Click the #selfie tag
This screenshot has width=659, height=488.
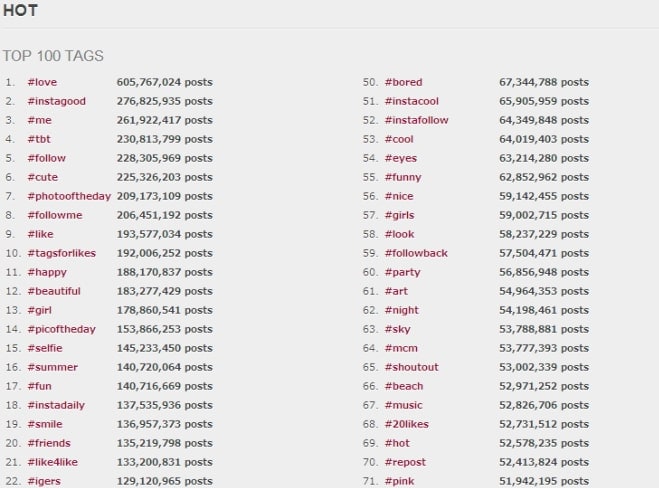pos(45,348)
